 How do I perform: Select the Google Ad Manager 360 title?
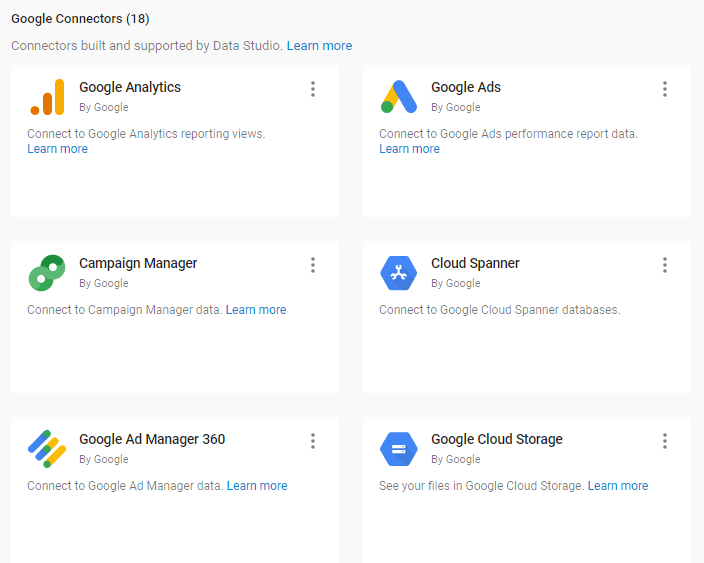(152, 439)
